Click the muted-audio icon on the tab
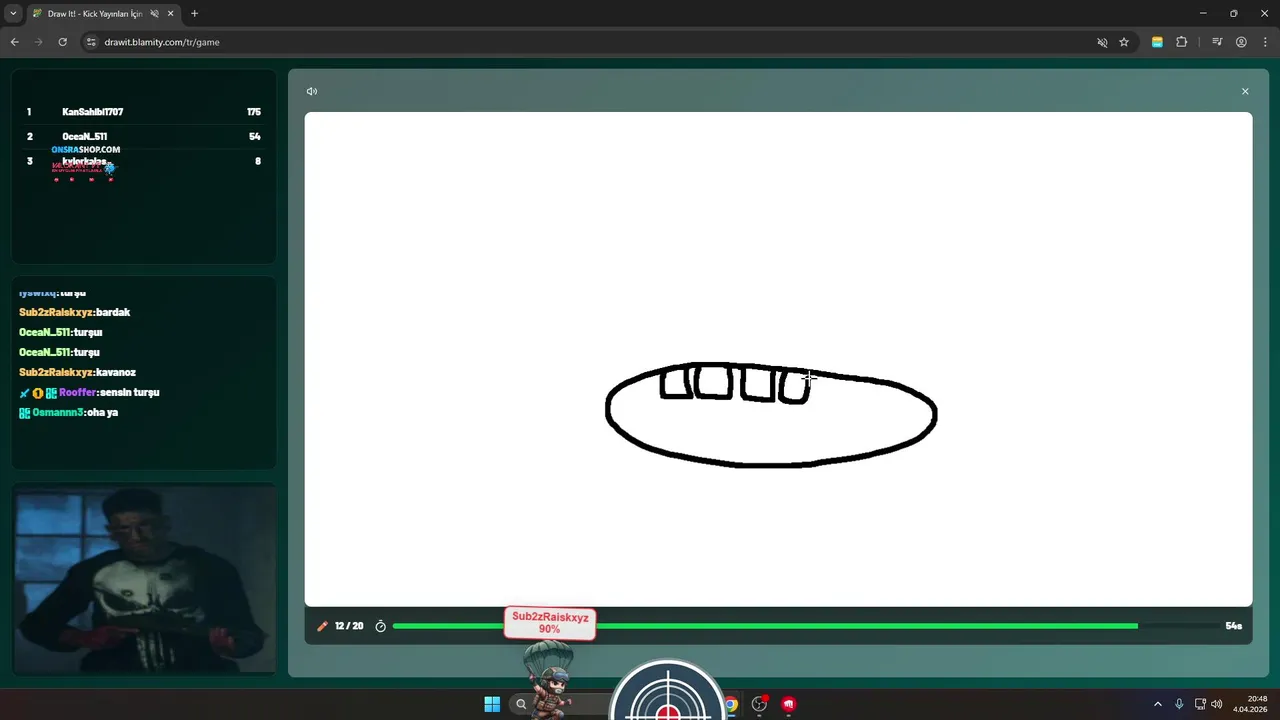The width and height of the screenshot is (1280, 720). pyautogui.click(x=154, y=14)
